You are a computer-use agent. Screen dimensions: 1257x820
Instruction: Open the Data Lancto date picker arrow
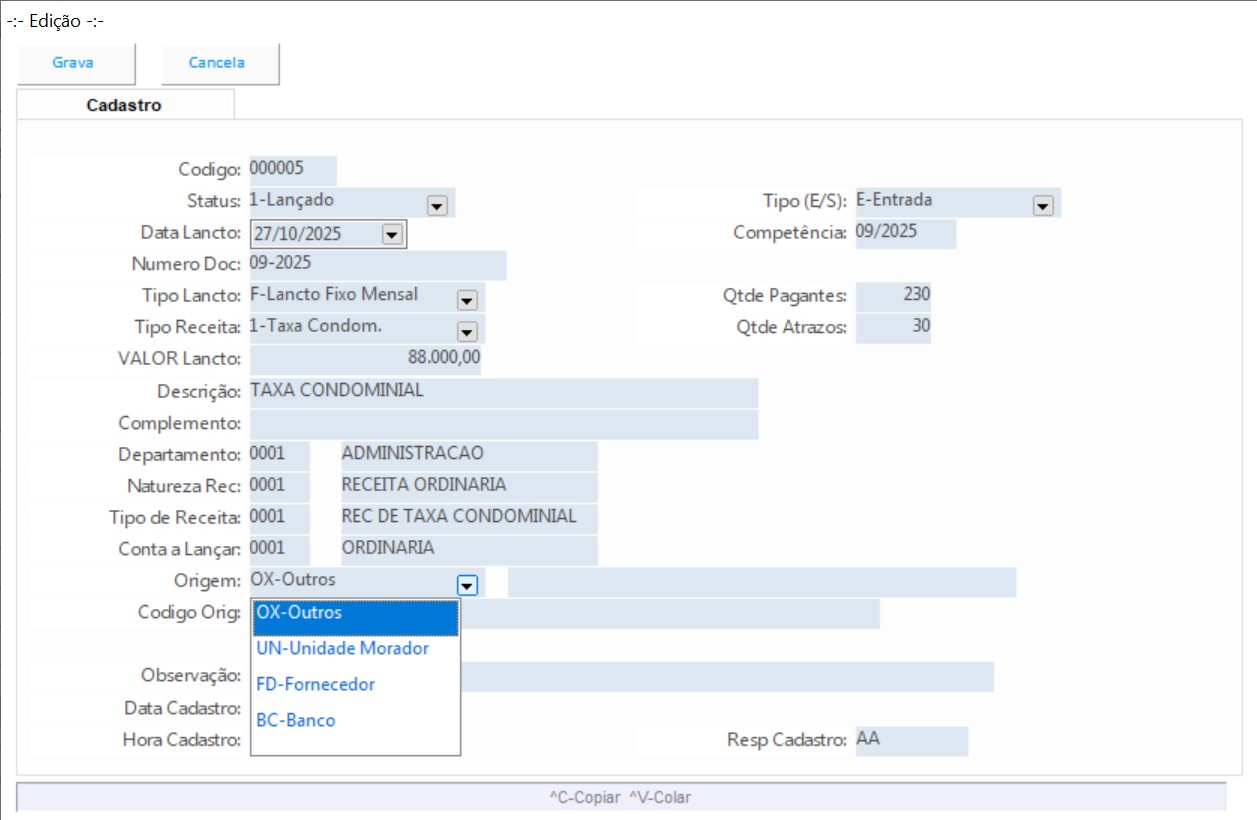[x=391, y=234]
